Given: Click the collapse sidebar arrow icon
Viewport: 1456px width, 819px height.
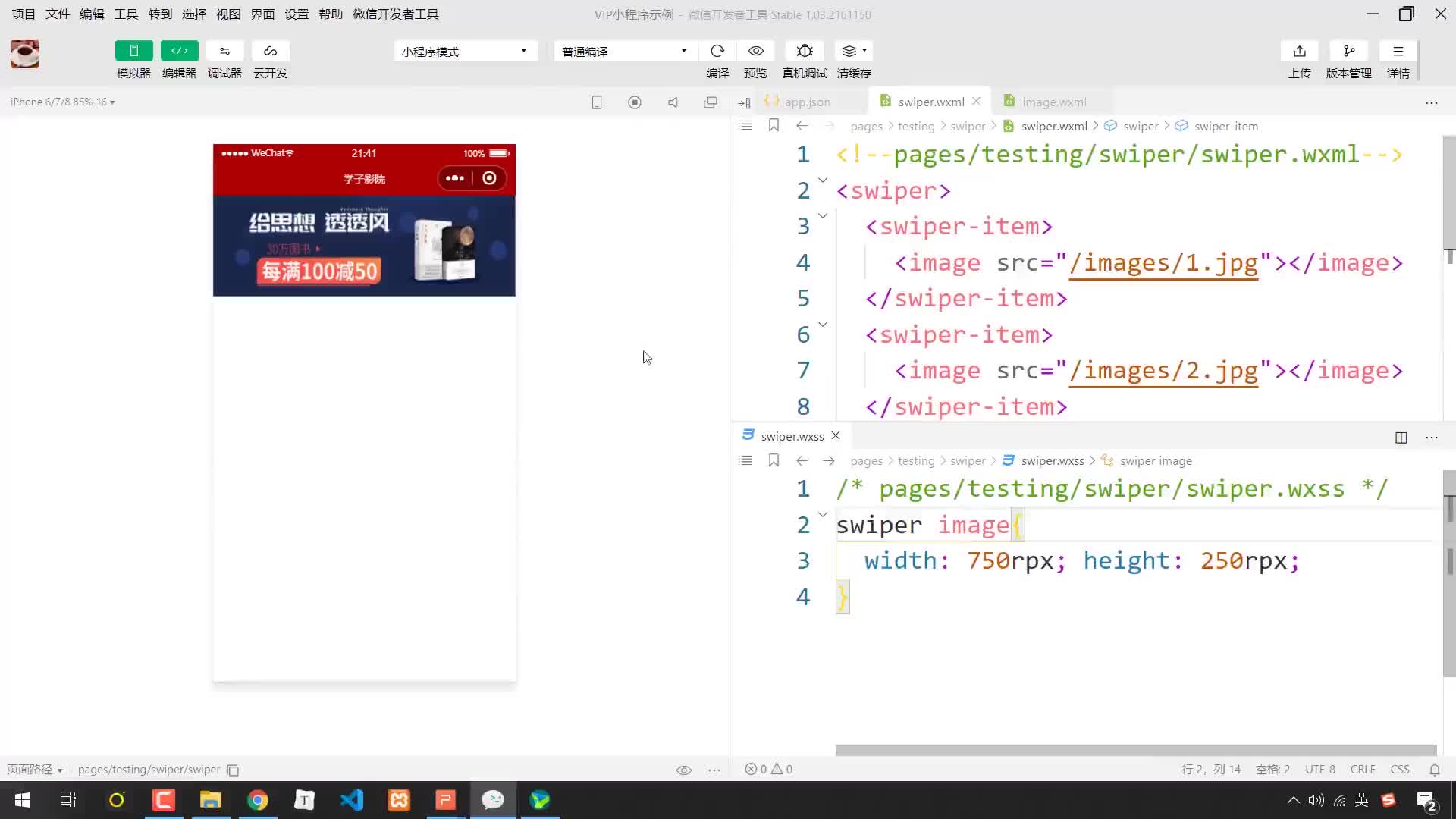Looking at the screenshot, I should point(744,102).
